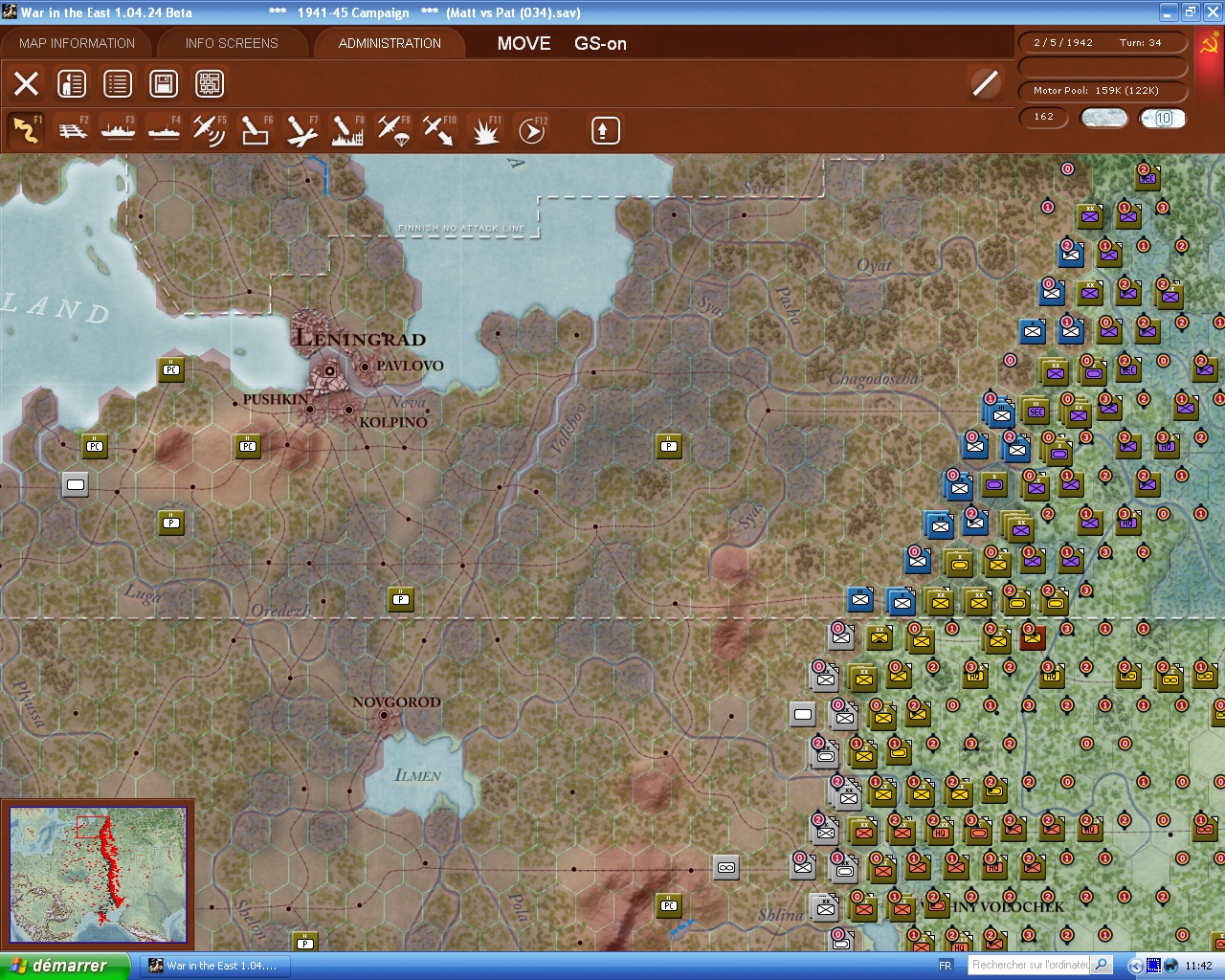Open the Commander's Report icon
The image size is (1225, 980).
click(x=72, y=83)
